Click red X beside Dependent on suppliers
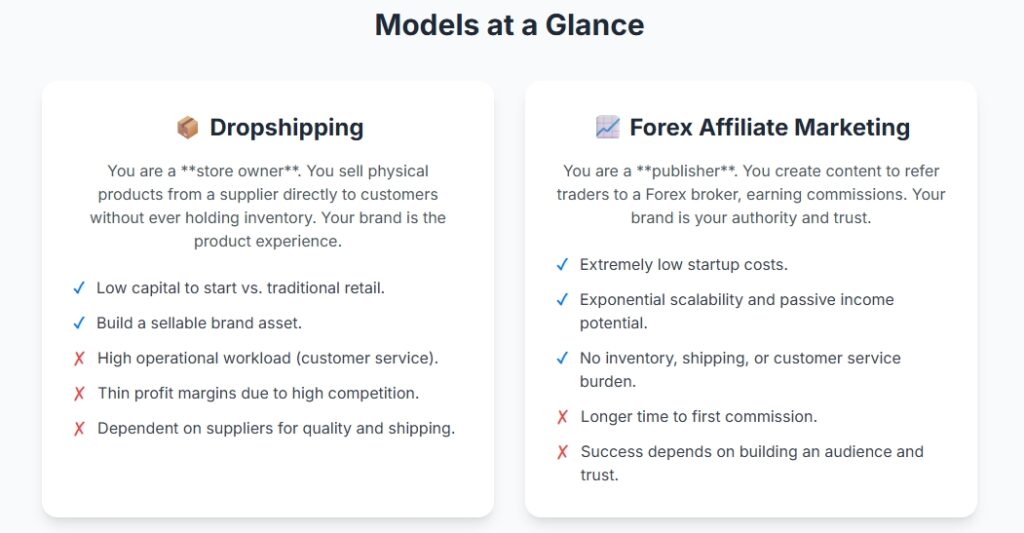Viewport: 1024px width, 533px height. coord(79,428)
